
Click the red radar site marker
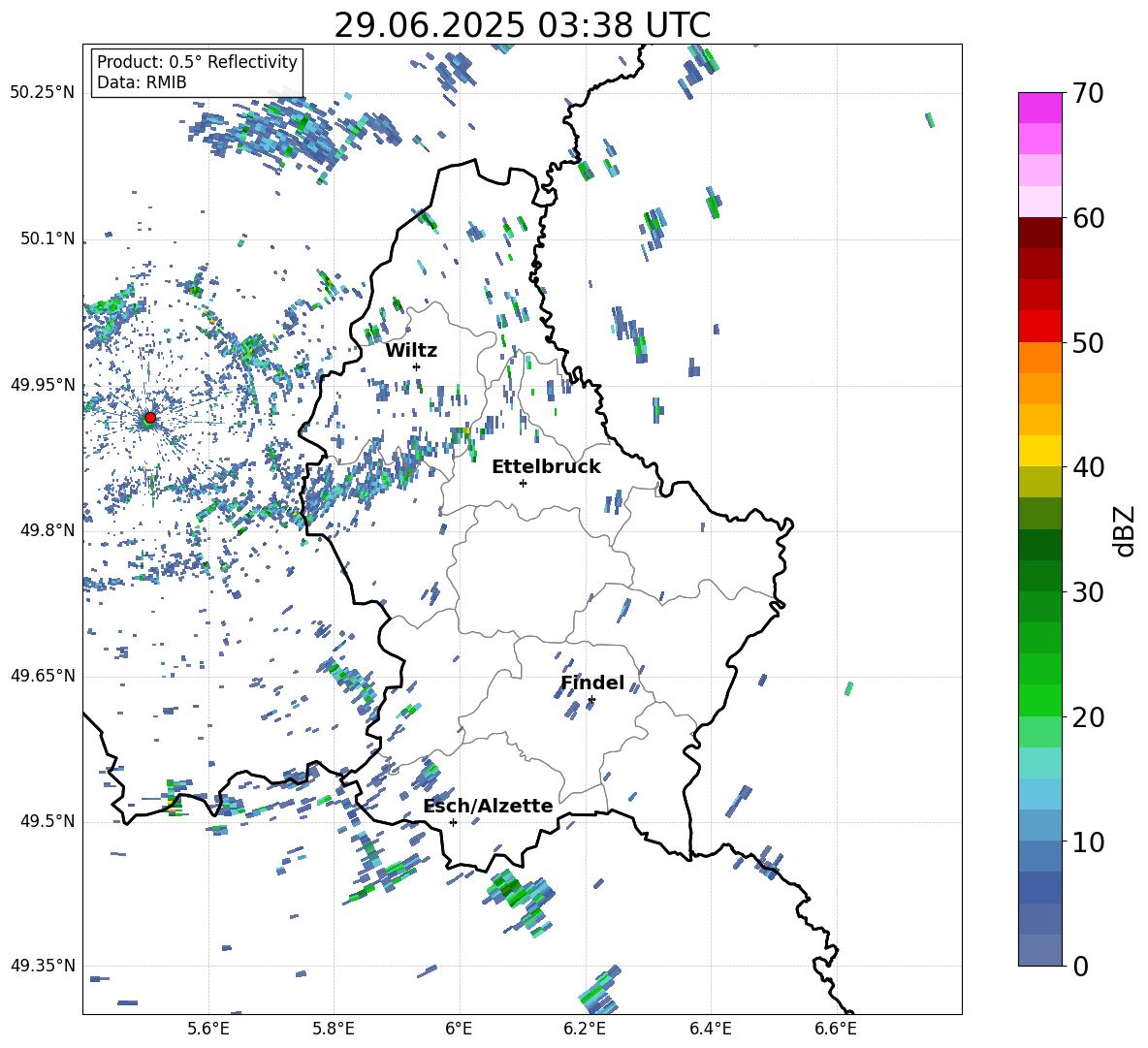[150, 418]
